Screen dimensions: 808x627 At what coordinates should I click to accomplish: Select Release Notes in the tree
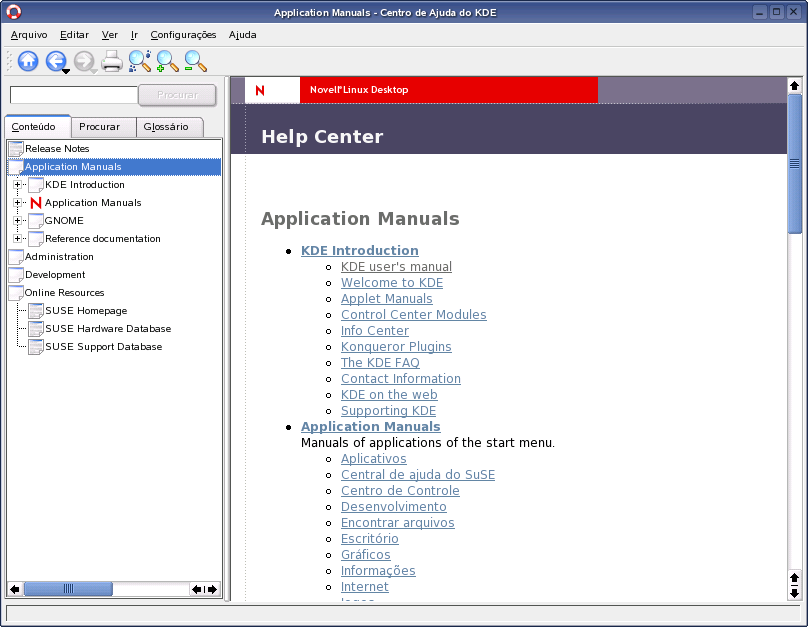pos(57,148)
